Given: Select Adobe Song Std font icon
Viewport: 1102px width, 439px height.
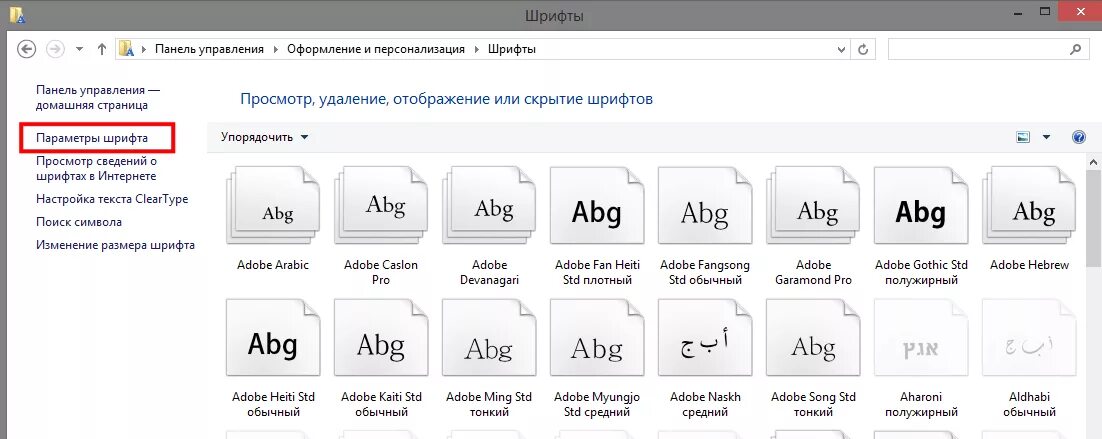Looking at the screenshot, I should [813, 338].
